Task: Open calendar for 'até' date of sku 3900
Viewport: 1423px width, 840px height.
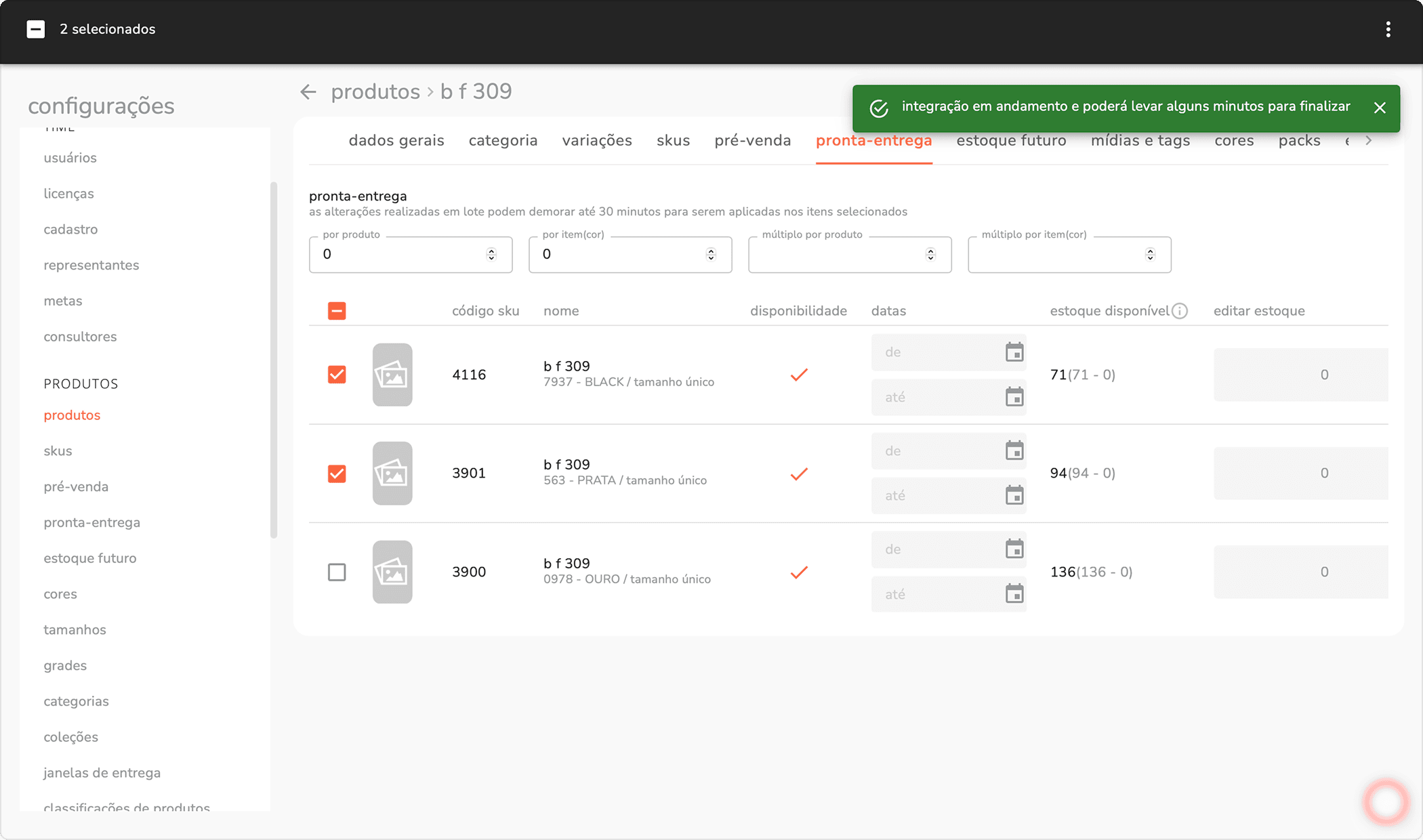Action: click(1014, 594)
